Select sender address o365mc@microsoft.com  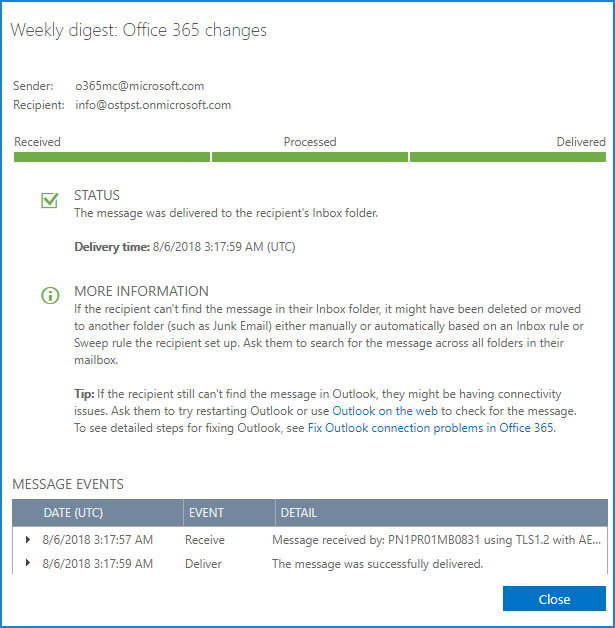click(140, 86)
